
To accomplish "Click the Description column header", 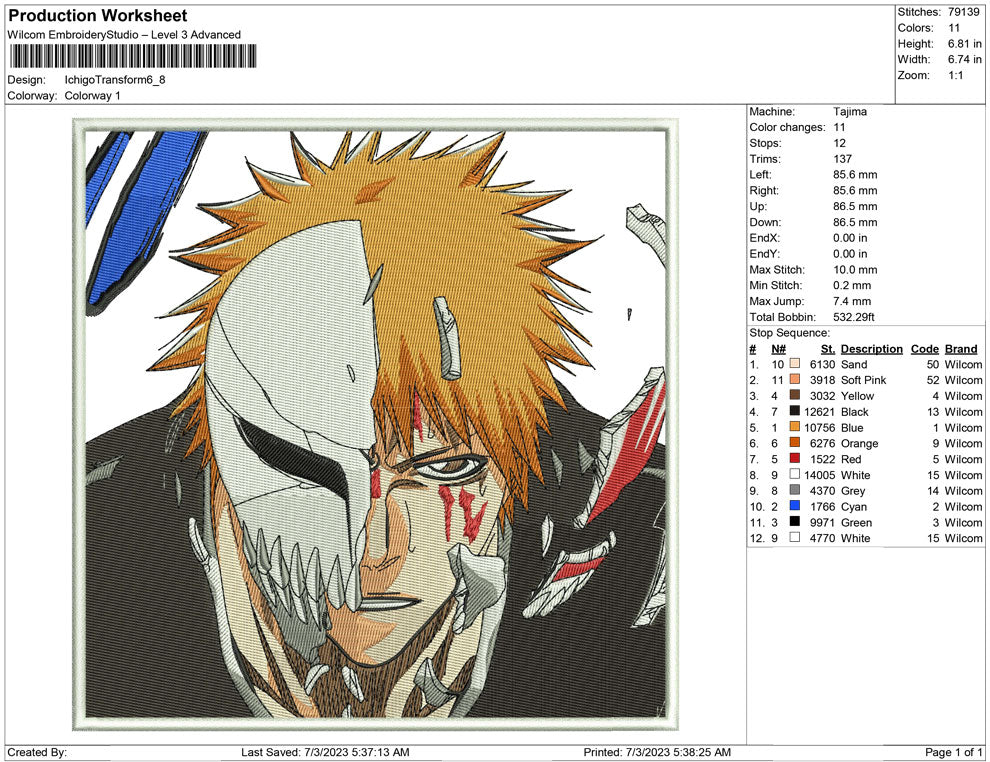I will (871, 349).
